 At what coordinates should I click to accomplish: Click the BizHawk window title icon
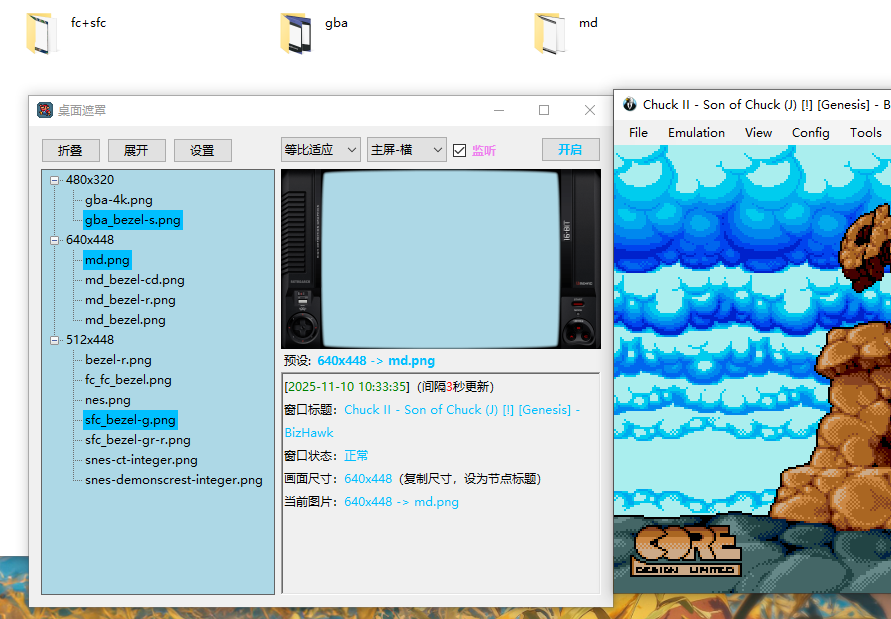[x=630, y=104]
